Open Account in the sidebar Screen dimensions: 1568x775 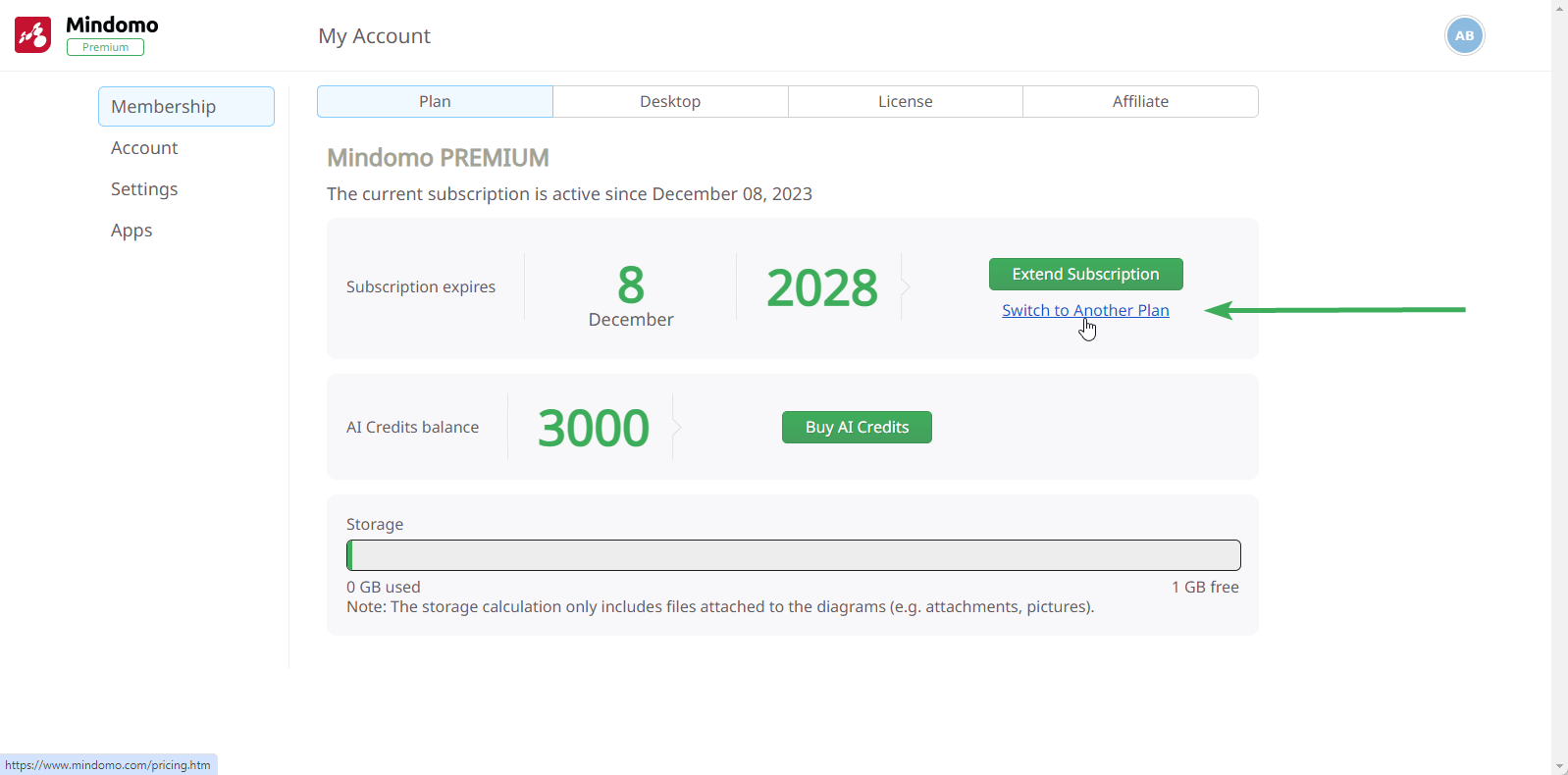(x=144, y=148)
